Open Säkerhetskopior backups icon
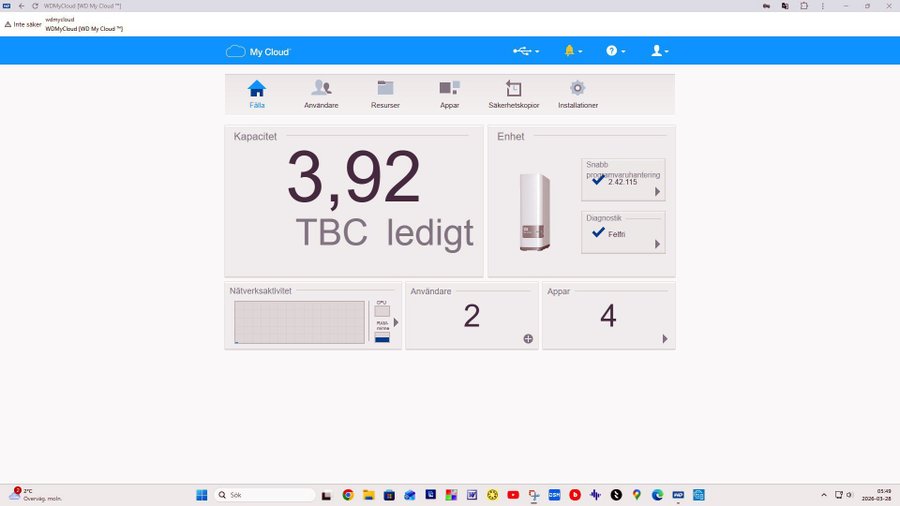This screenshot has width=900, height=506. point(513,88)
